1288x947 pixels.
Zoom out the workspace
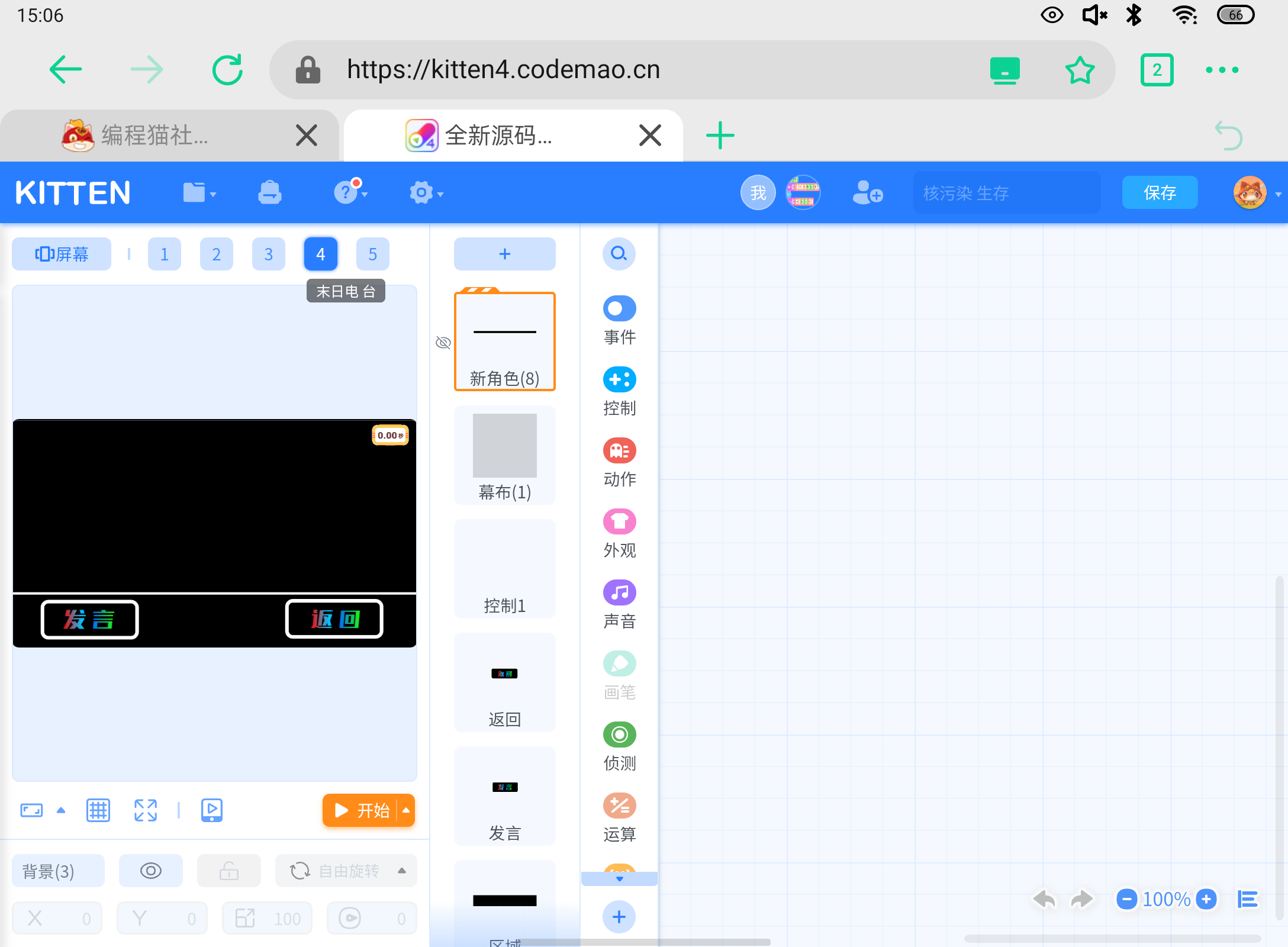pyautogui.click(x=1126, y=900)
